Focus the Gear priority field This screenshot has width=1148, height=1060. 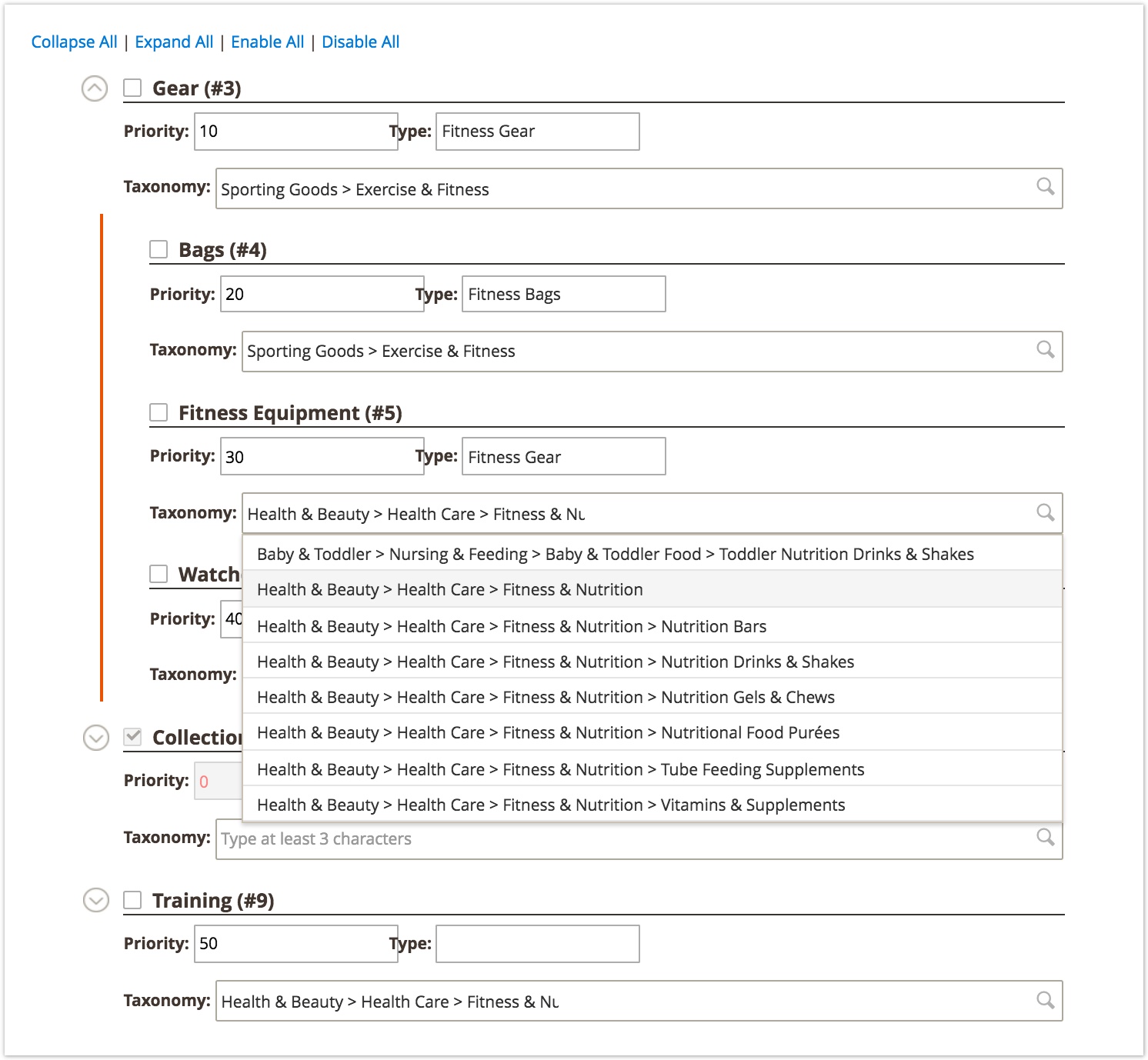[295, 132]
